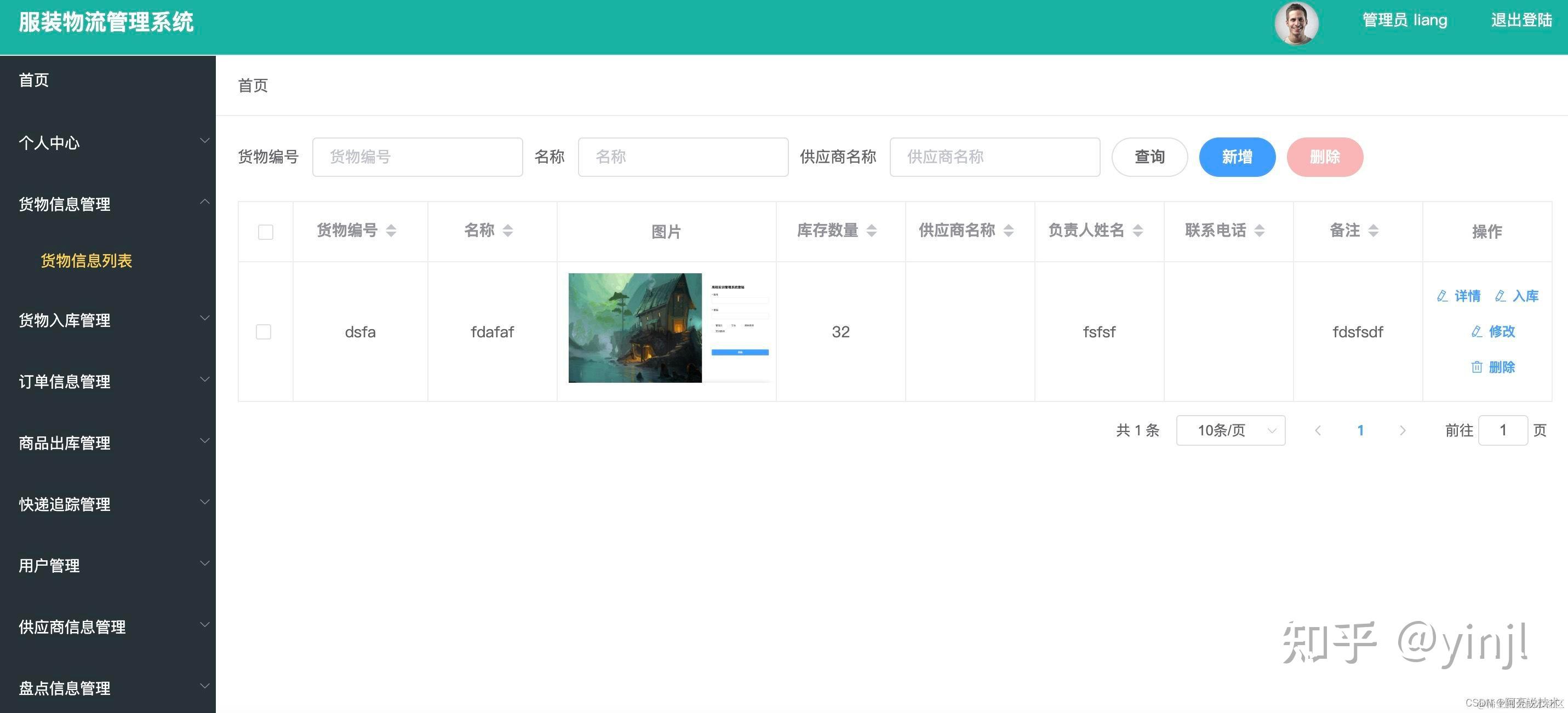Check the select-all checkbox in table header

click(265, 232)
